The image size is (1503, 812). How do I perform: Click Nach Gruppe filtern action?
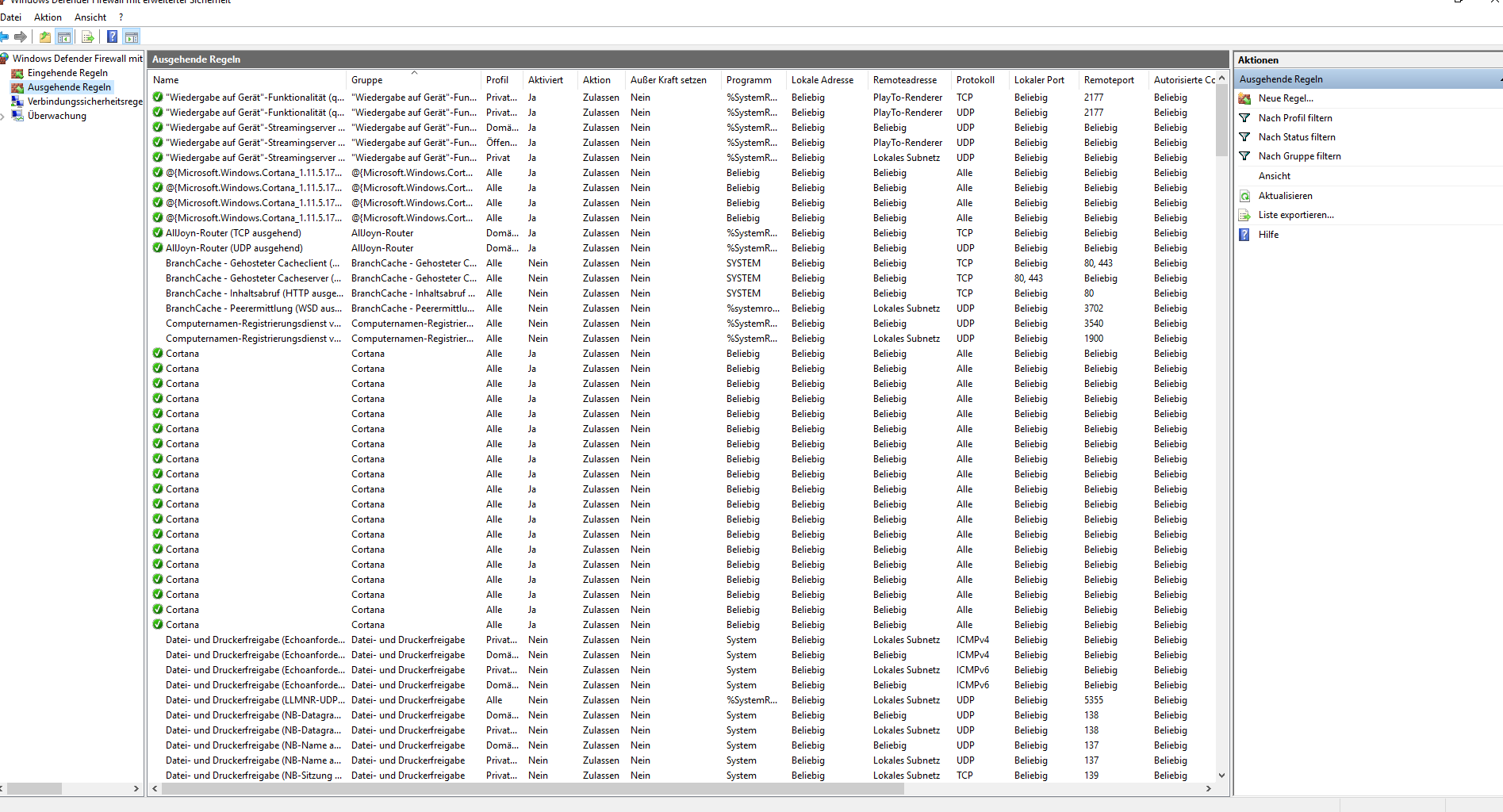coord(1299,156)
